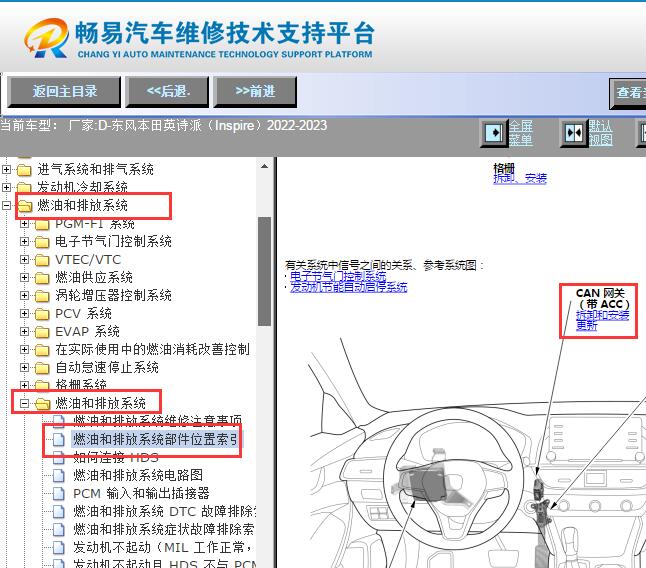Expand the 在实际使用中的燃油消耗改善控制 node
The image size is (646, 568).
pyautogui.click(x=25, y=349)
